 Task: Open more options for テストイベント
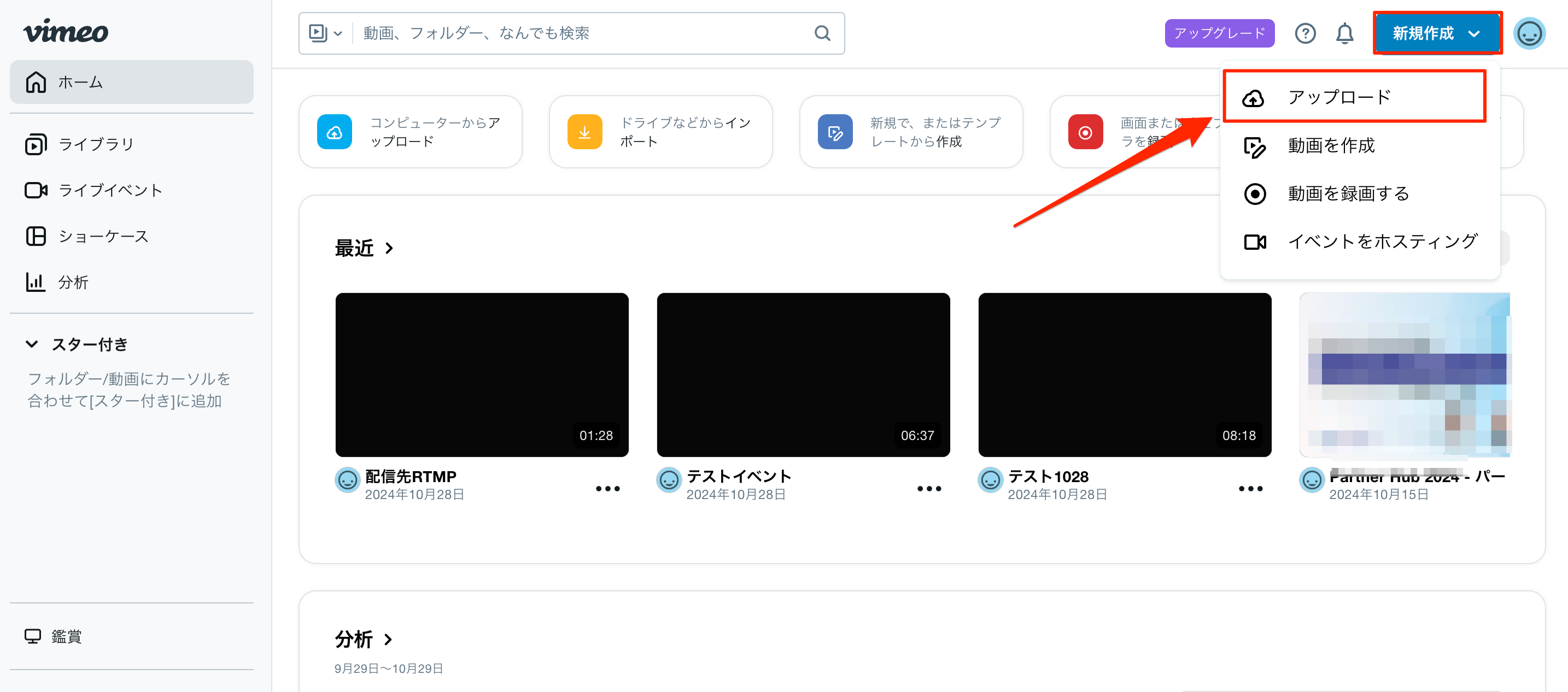click(929, 489)
